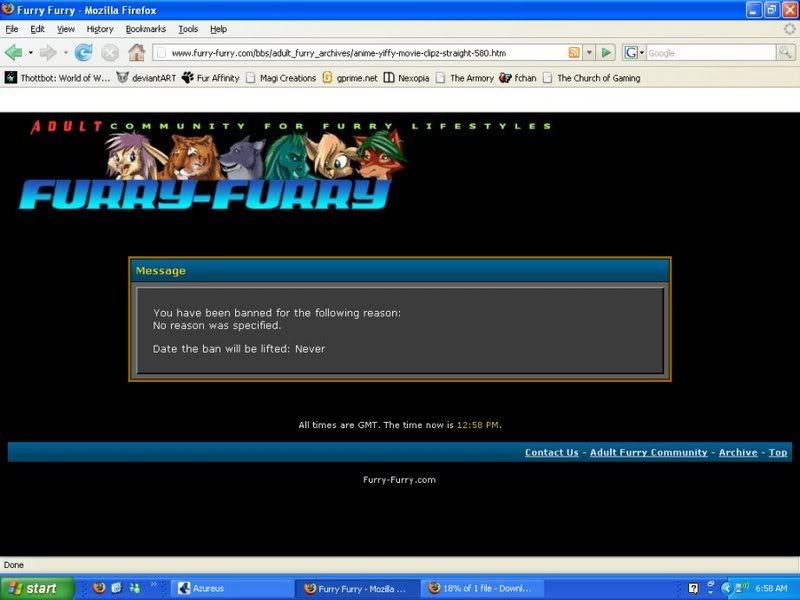Click the Firefox throbber activity icon
This screenshot has width=800, height=600.
coord(789,29)
